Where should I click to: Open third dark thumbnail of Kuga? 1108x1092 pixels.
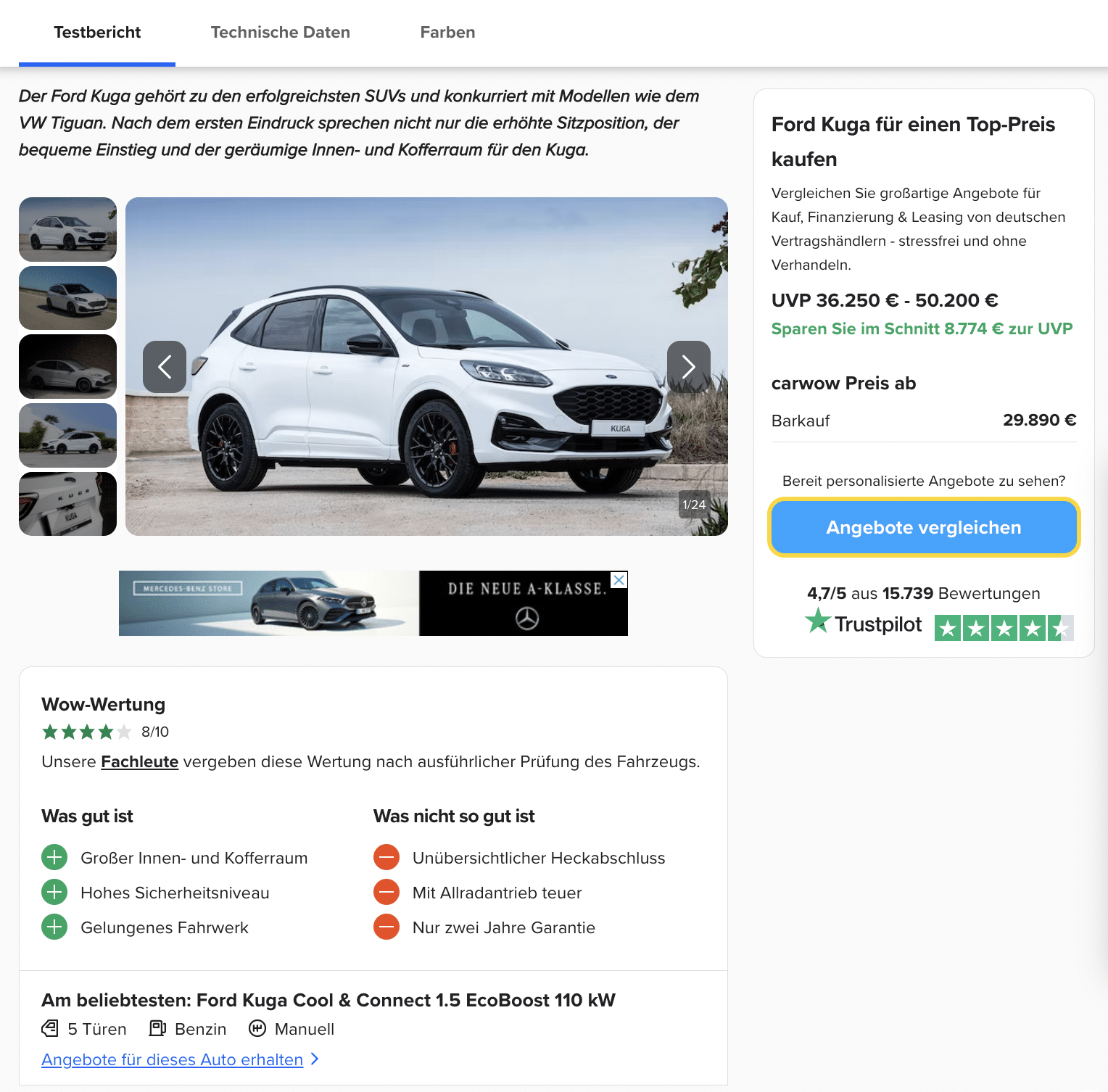(x=67, y=366)
